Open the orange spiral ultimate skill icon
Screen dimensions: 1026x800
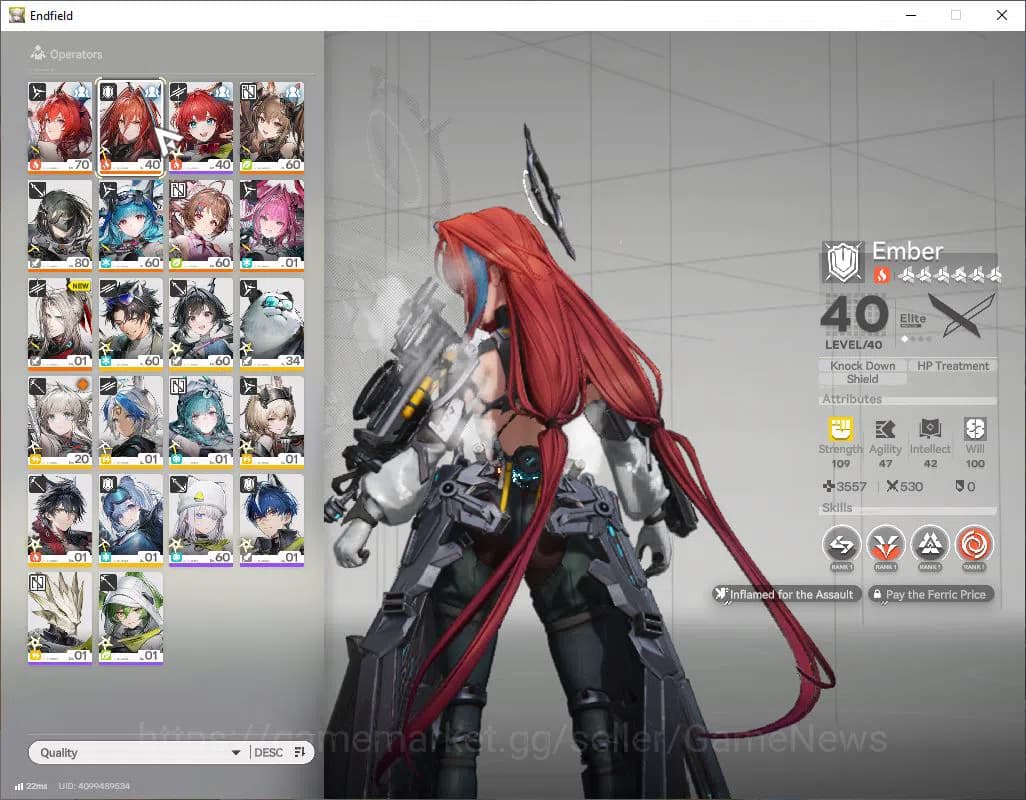click(974, 544)
